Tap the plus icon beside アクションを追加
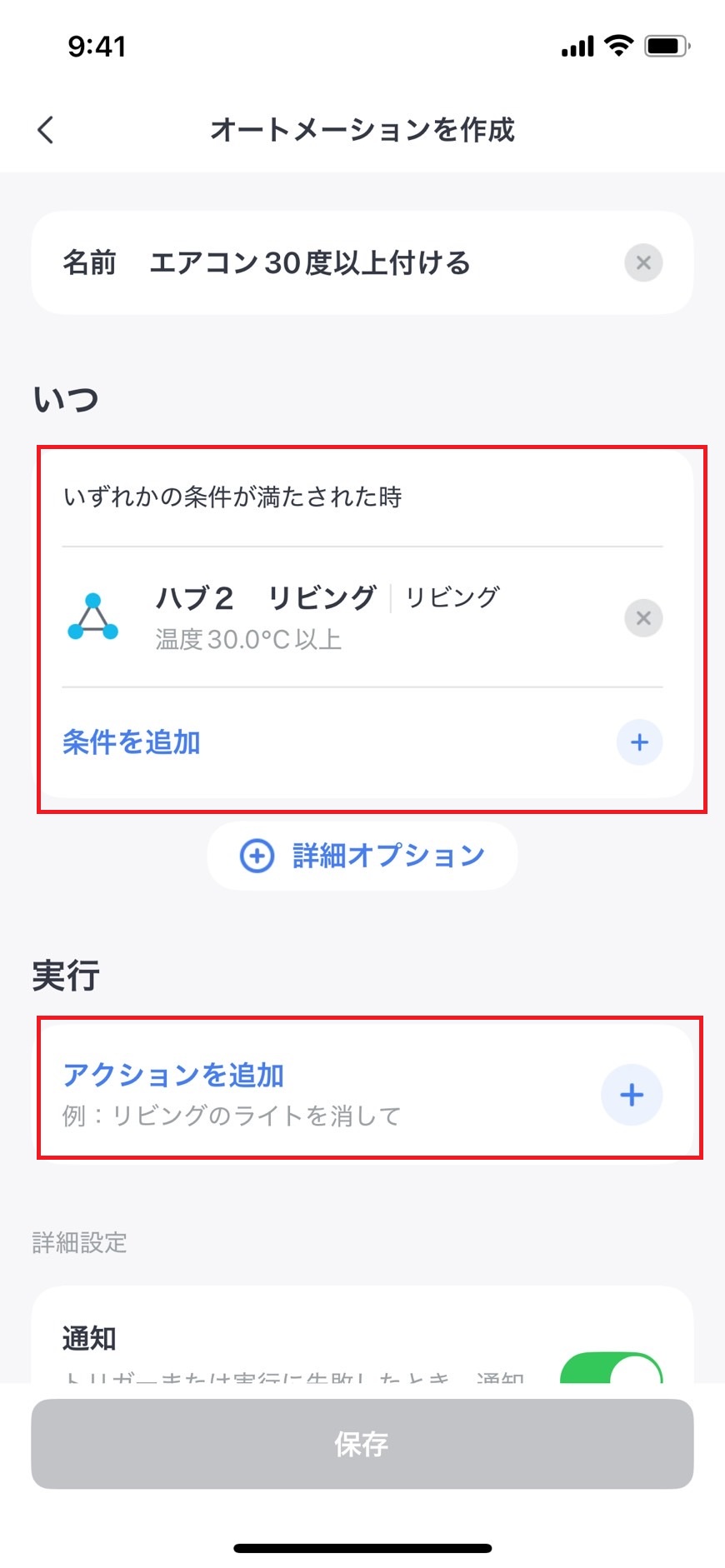Viewport: 725px width, 1568px height. [x=632, y=1095]
